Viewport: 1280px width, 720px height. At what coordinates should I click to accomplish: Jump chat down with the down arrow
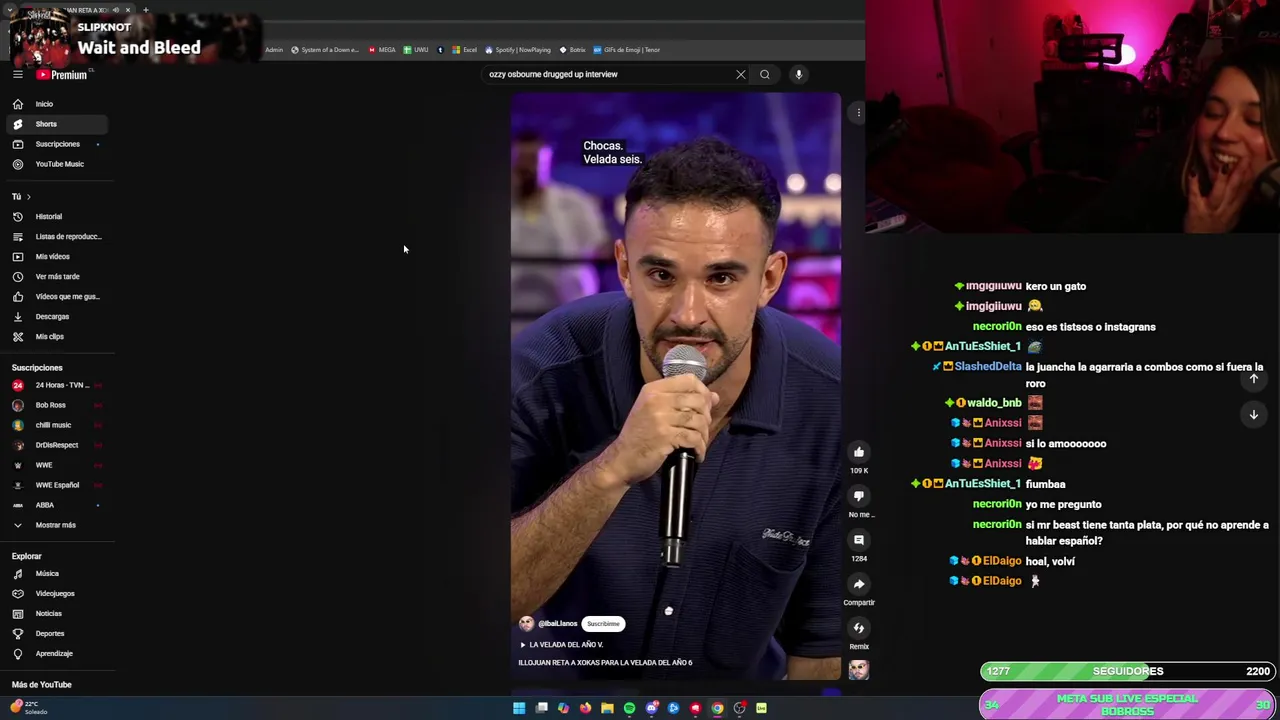[x=1253, y=414]
